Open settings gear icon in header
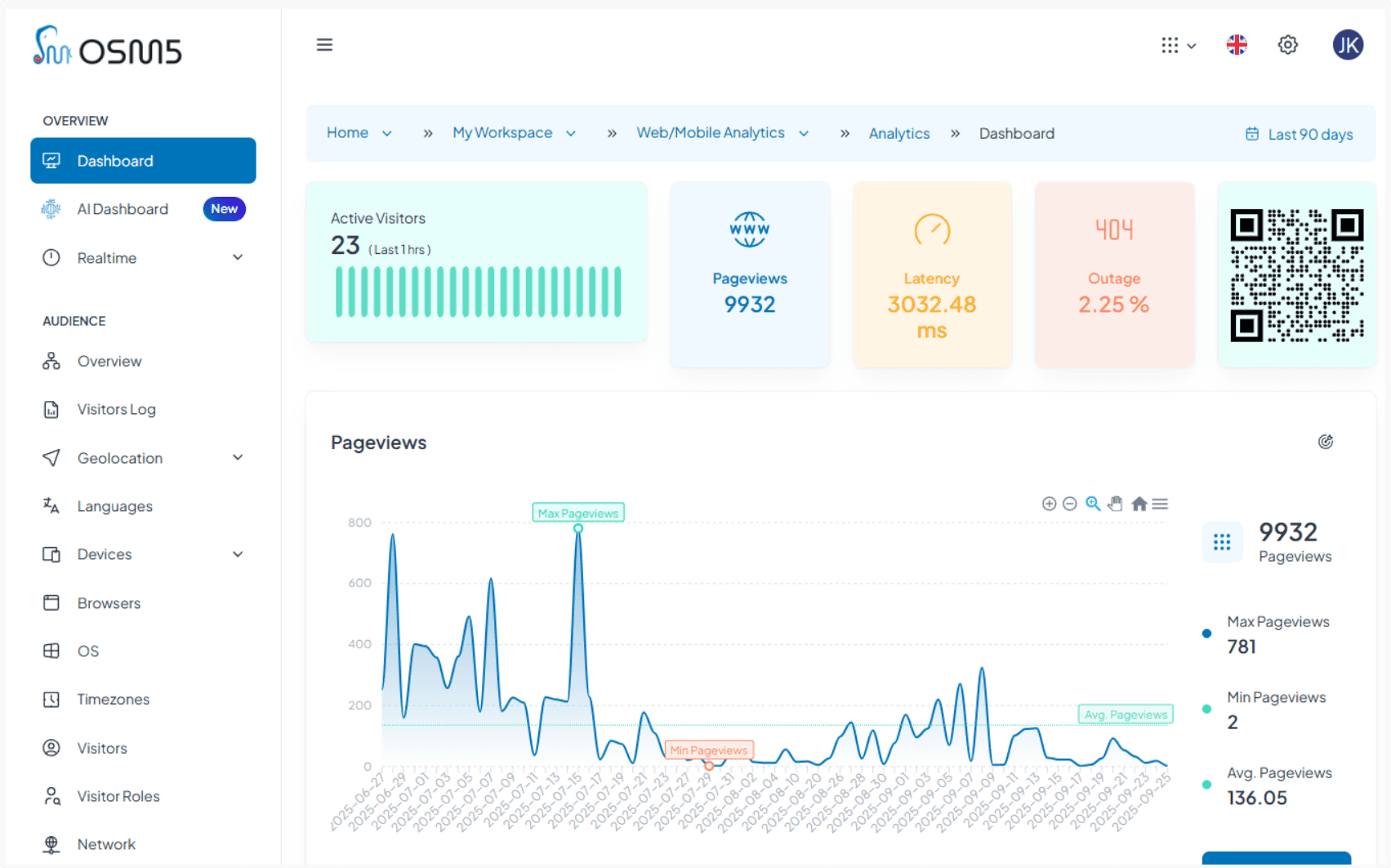 (1288, 45)
